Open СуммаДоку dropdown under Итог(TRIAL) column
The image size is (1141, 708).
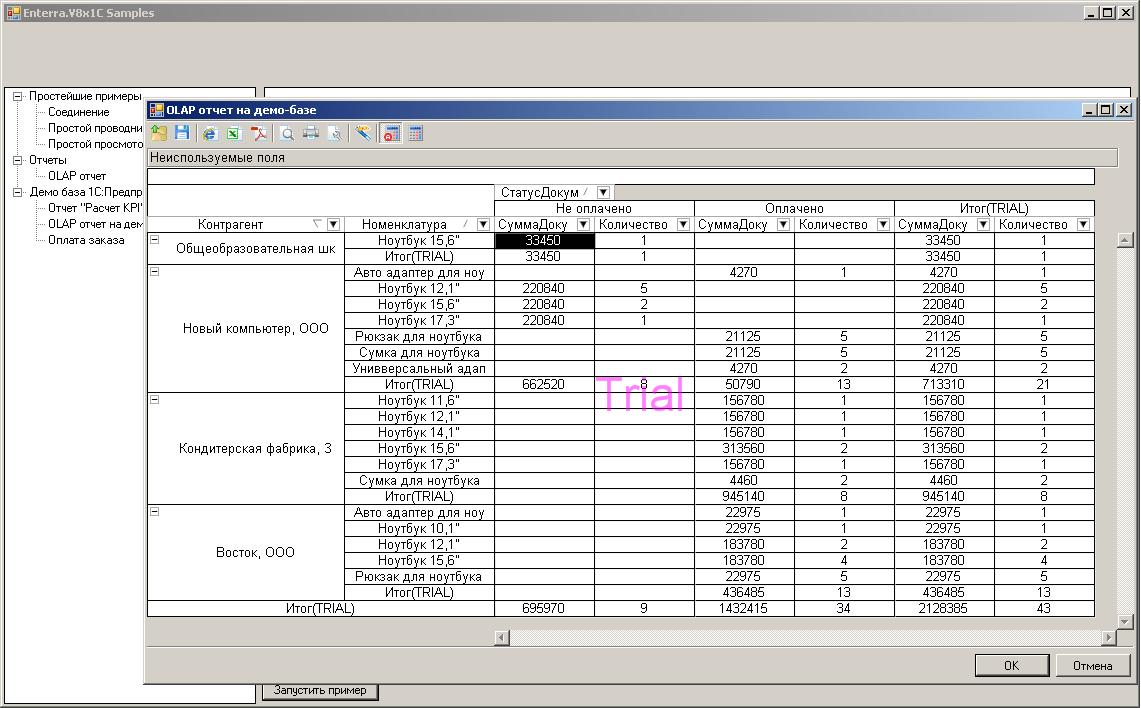tap(983, 224)
